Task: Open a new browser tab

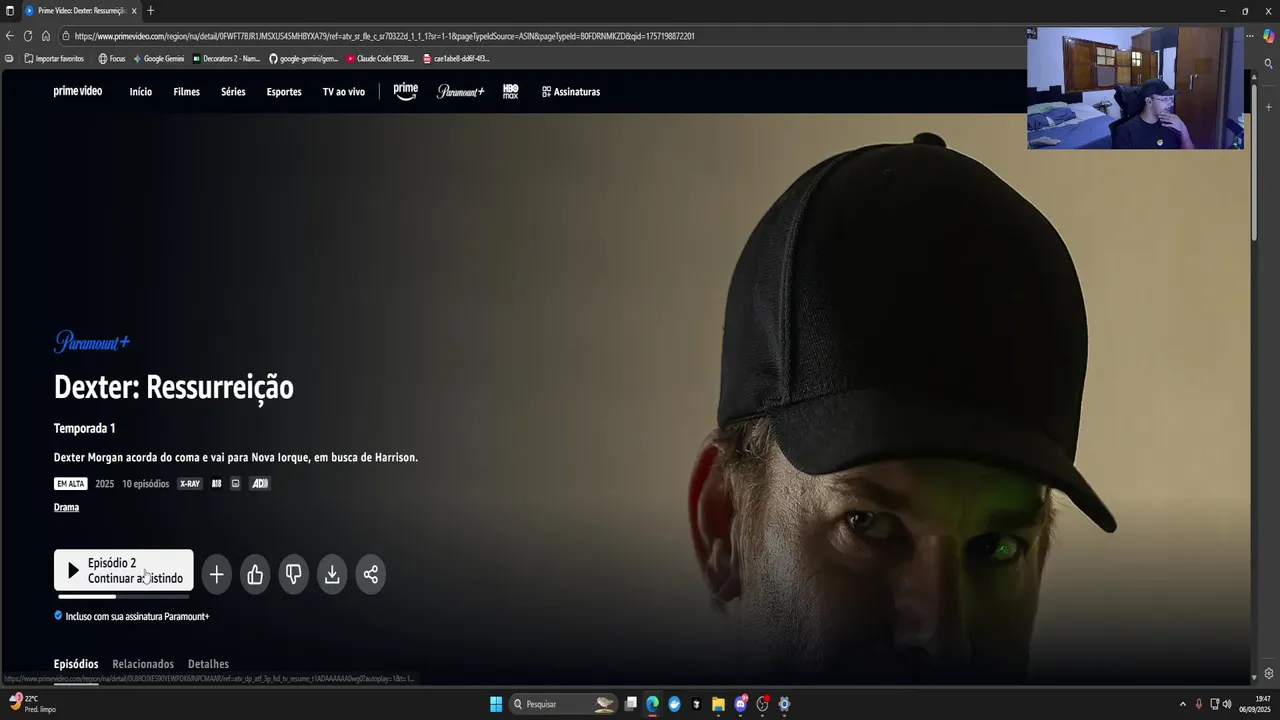Action: coord(151,11)
